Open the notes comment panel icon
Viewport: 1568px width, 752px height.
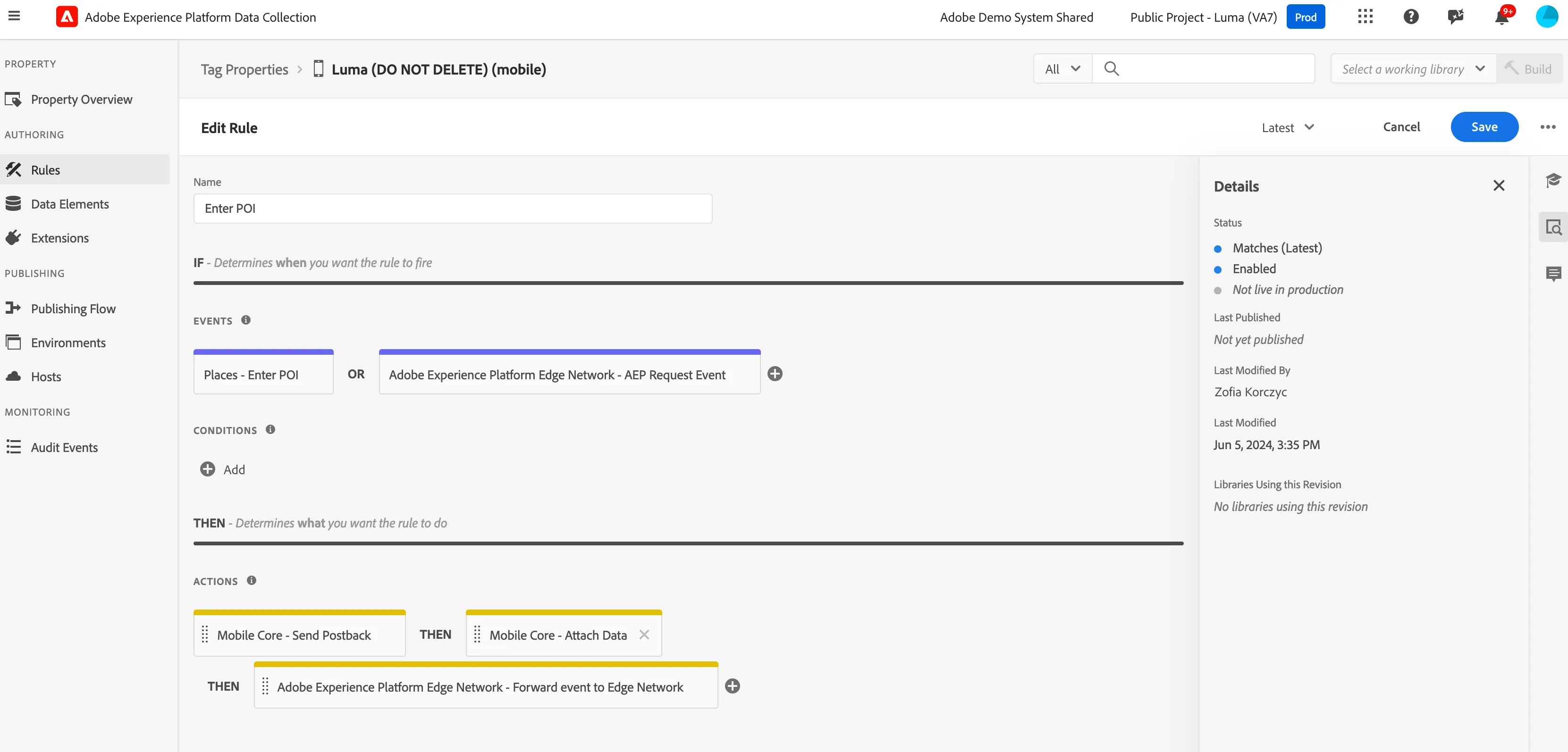(x=1553, y=274)
